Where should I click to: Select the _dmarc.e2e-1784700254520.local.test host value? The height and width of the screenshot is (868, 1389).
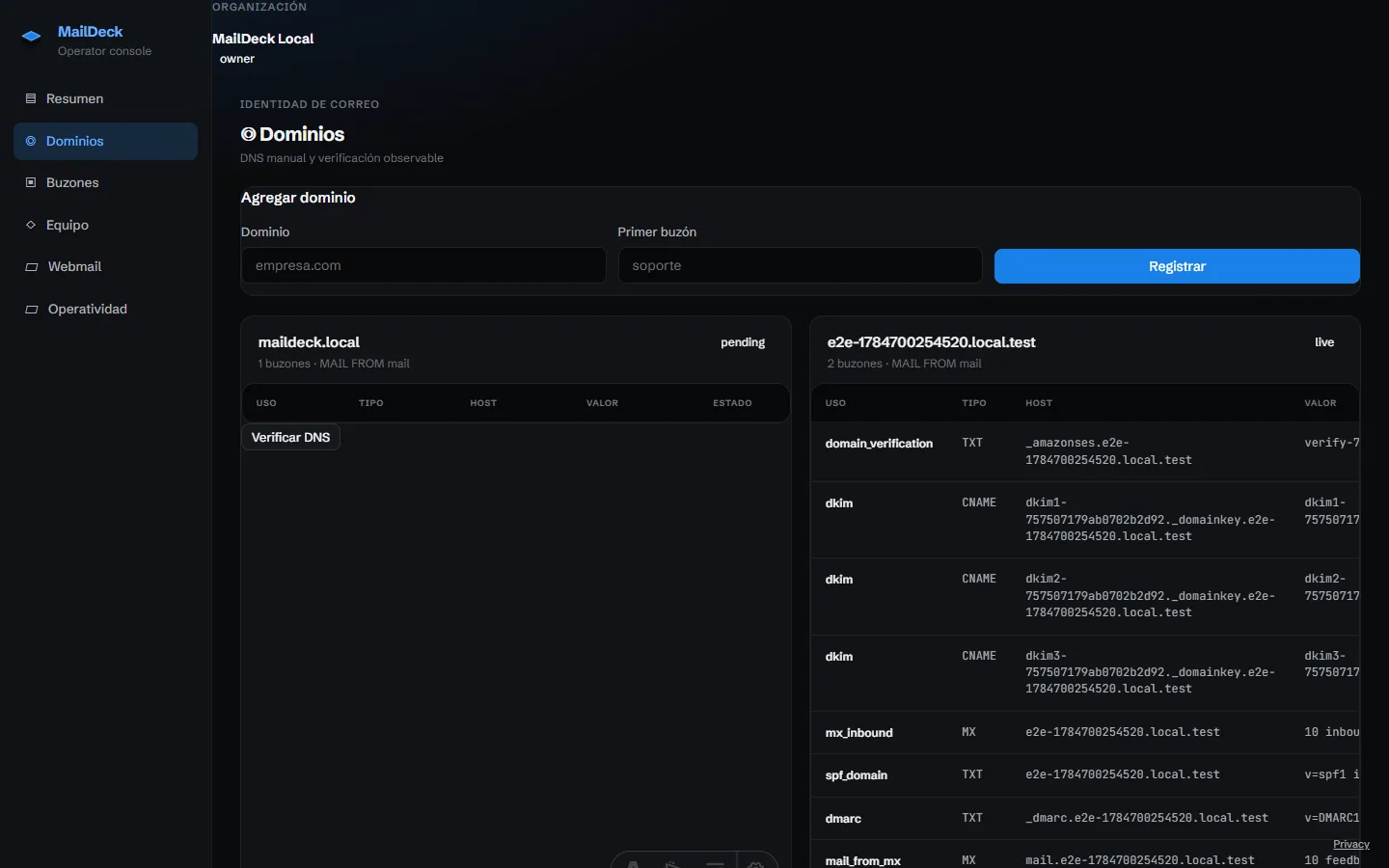click(1147, 818)
